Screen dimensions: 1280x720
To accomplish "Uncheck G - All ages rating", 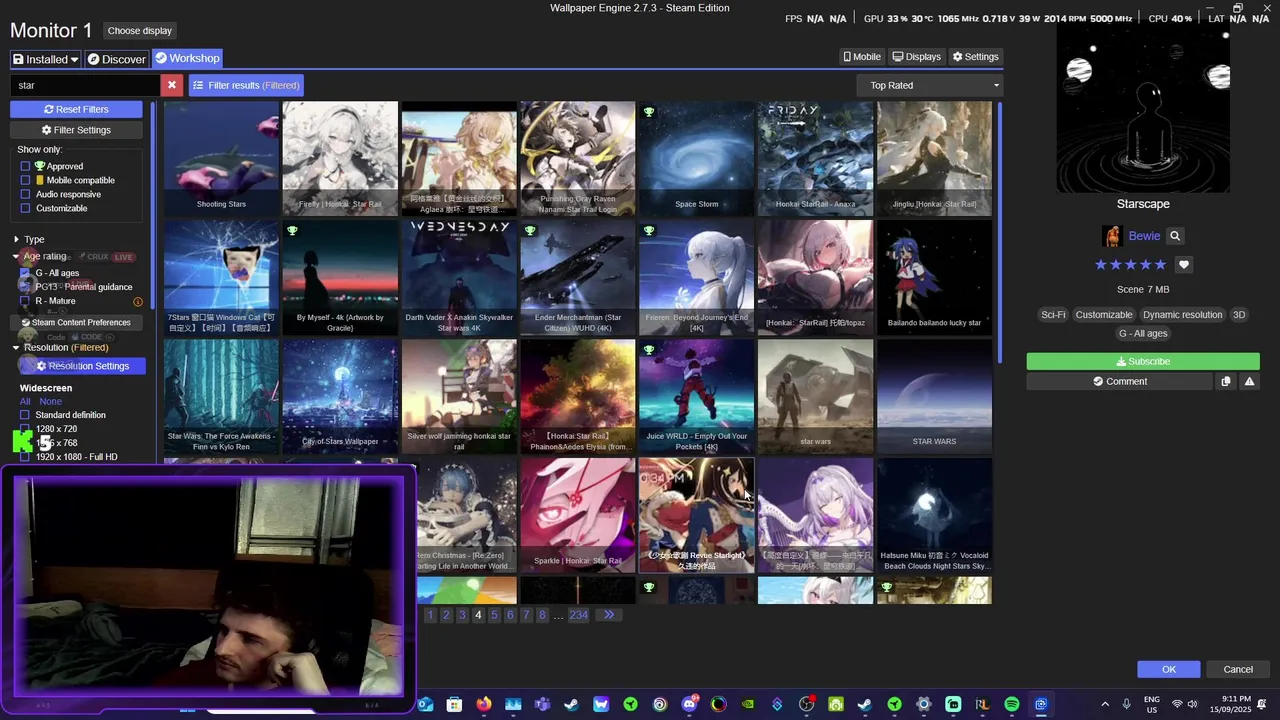I will point(25,273).
